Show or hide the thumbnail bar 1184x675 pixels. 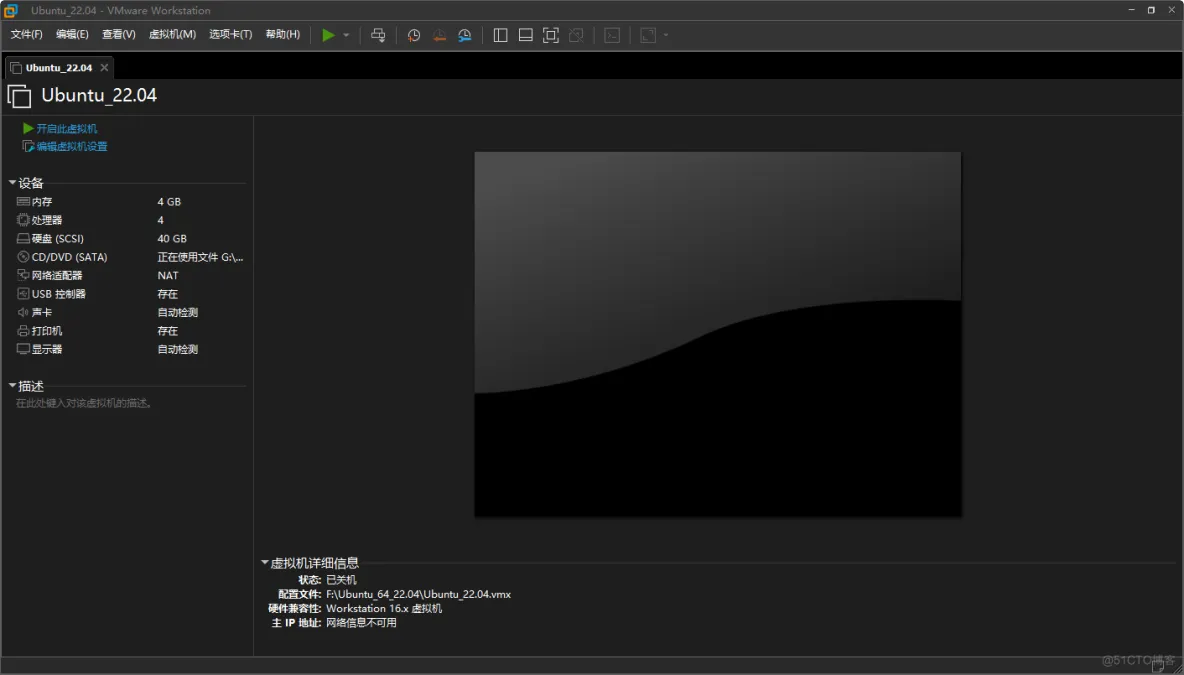pos(525,35)
